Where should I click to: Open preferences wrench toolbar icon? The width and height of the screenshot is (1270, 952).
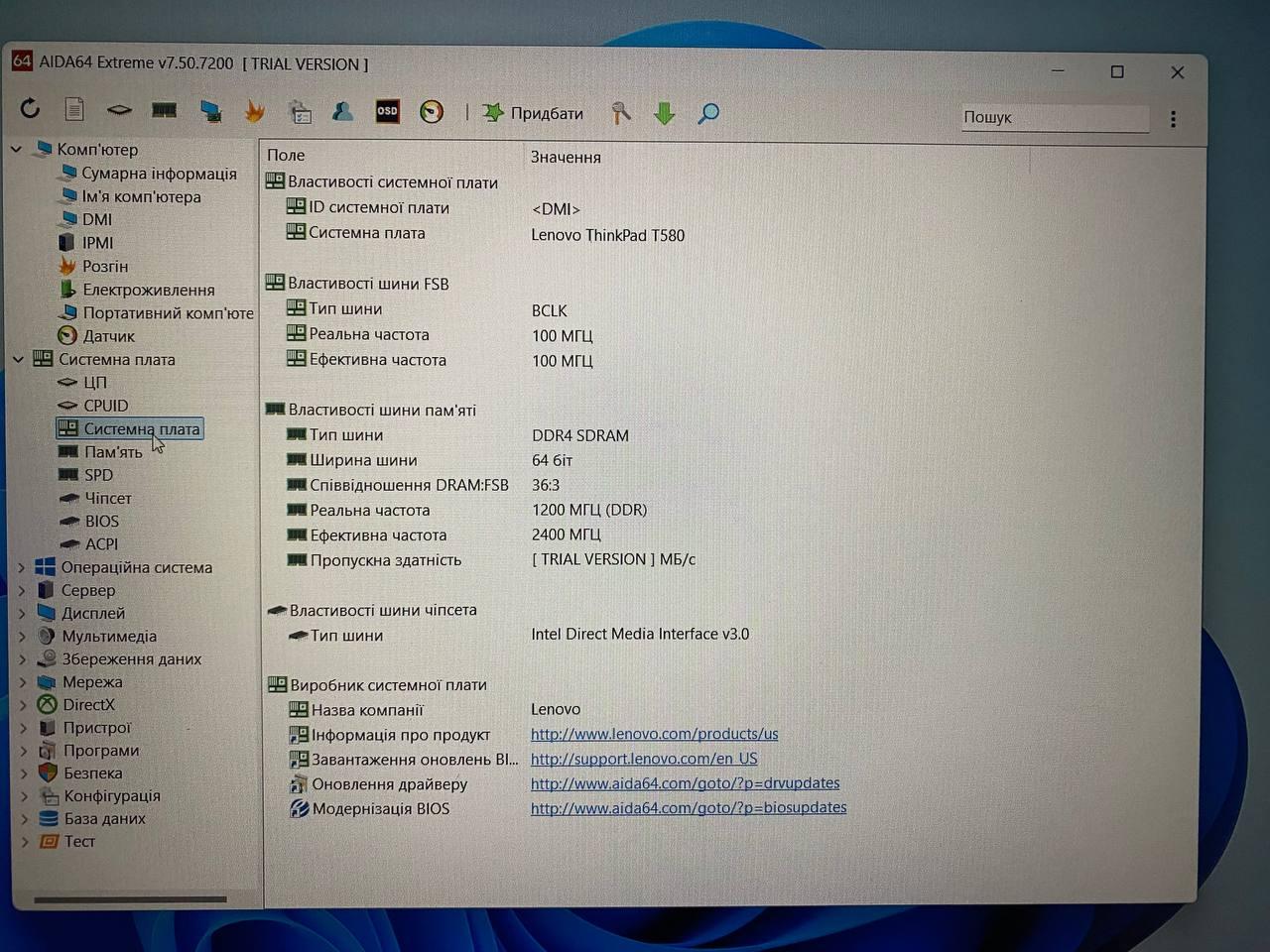pyautogui.click(x=621, y=113)
